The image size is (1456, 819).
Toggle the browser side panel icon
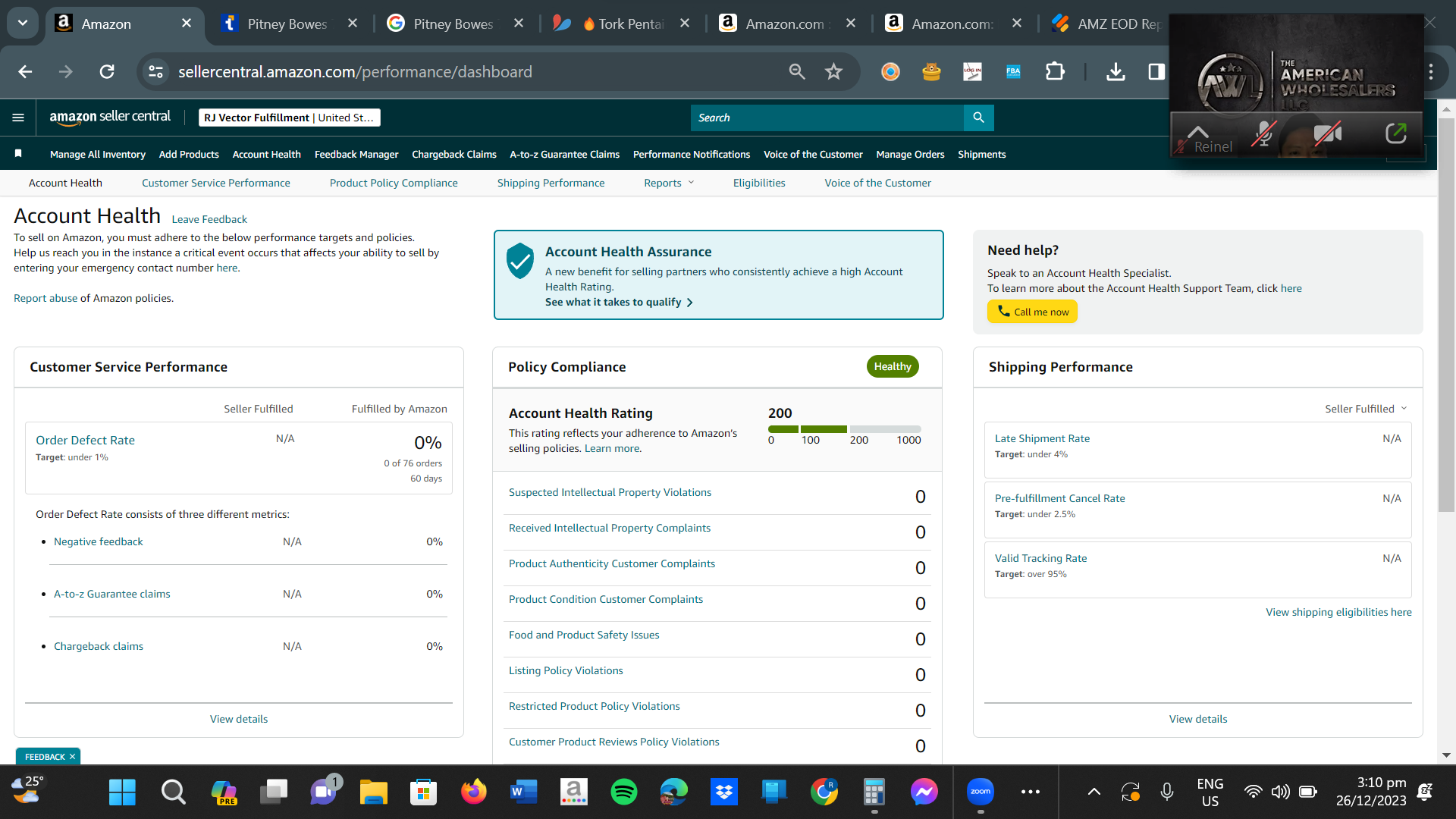click(x=1156, y=71)
